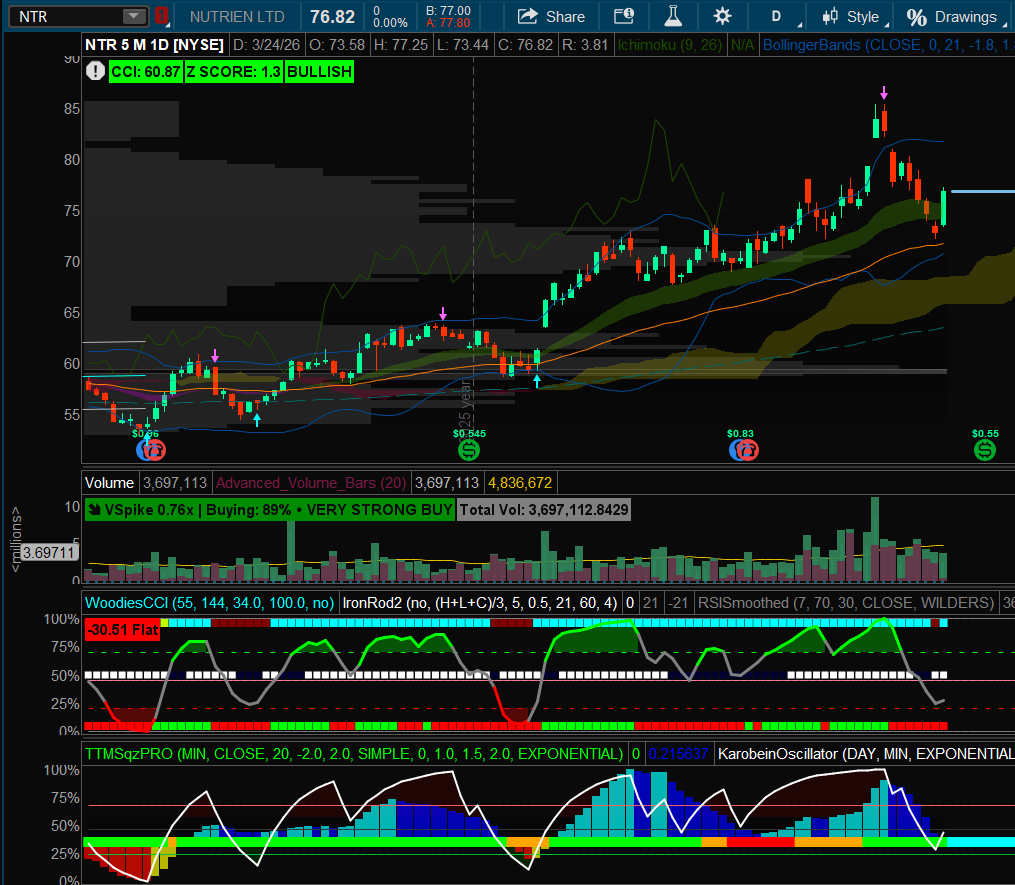
Task: Open the news quick-view icon
Action: pyautogui.click(x=624, y=16)
